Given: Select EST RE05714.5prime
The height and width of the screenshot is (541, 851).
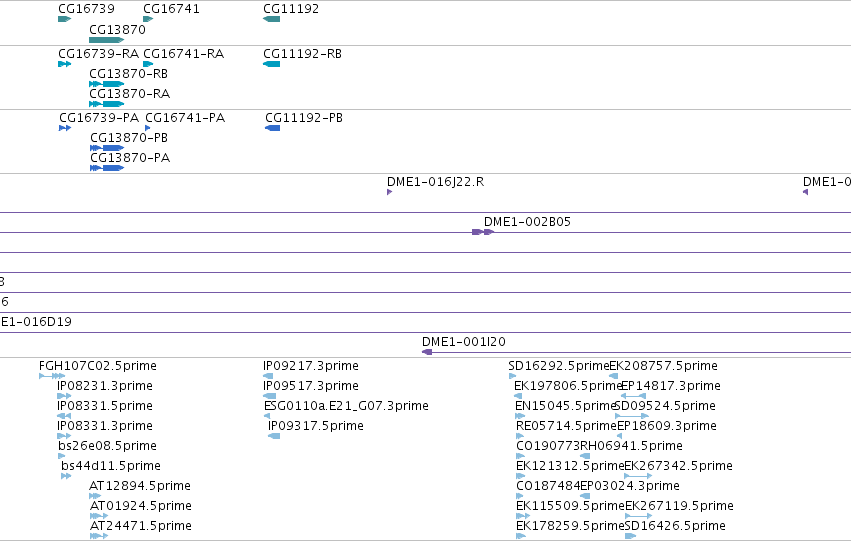Looking at the screenshot, I should [x=566, y=426].
